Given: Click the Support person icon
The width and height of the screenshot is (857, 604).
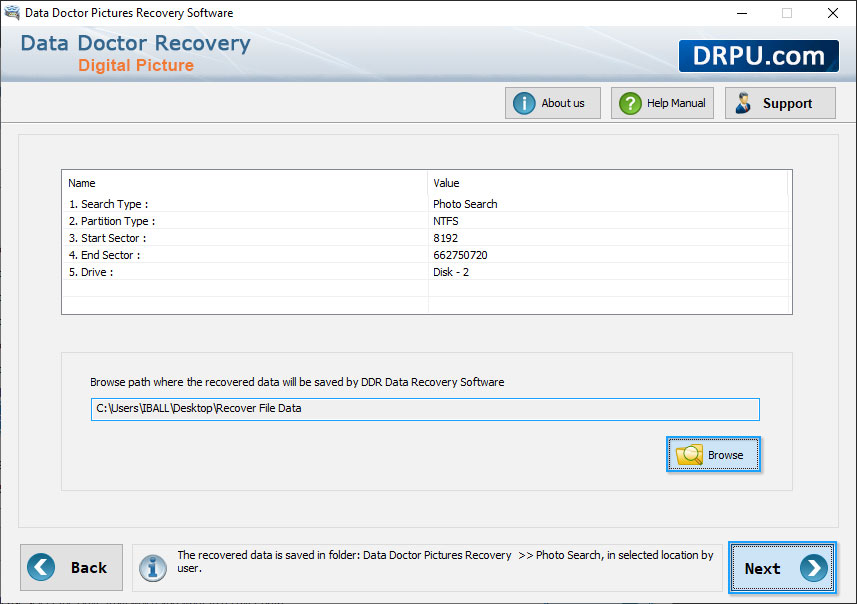Looking at the screenshot, I should pyautogui.click(x=743, y=103).
